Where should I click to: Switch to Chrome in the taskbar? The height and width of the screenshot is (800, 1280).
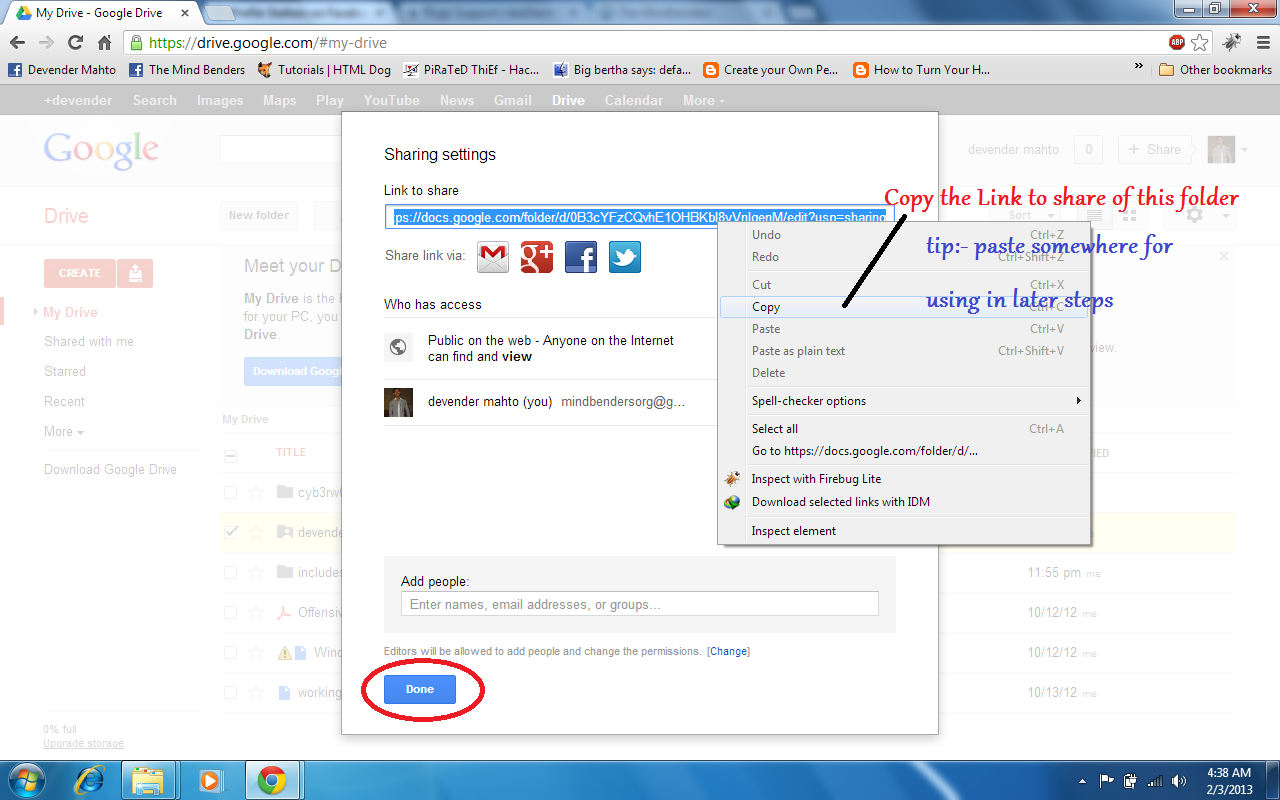click(x=272, y=780)
